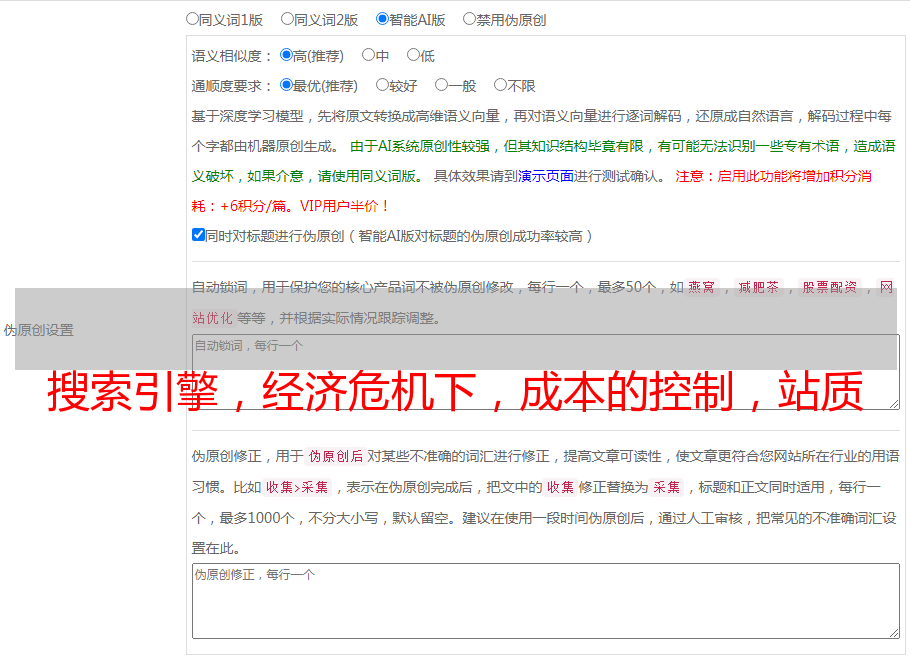Grab resize handle of 伪原创修正 textarea
The image size is (911, 658).
tap(894, 633)
